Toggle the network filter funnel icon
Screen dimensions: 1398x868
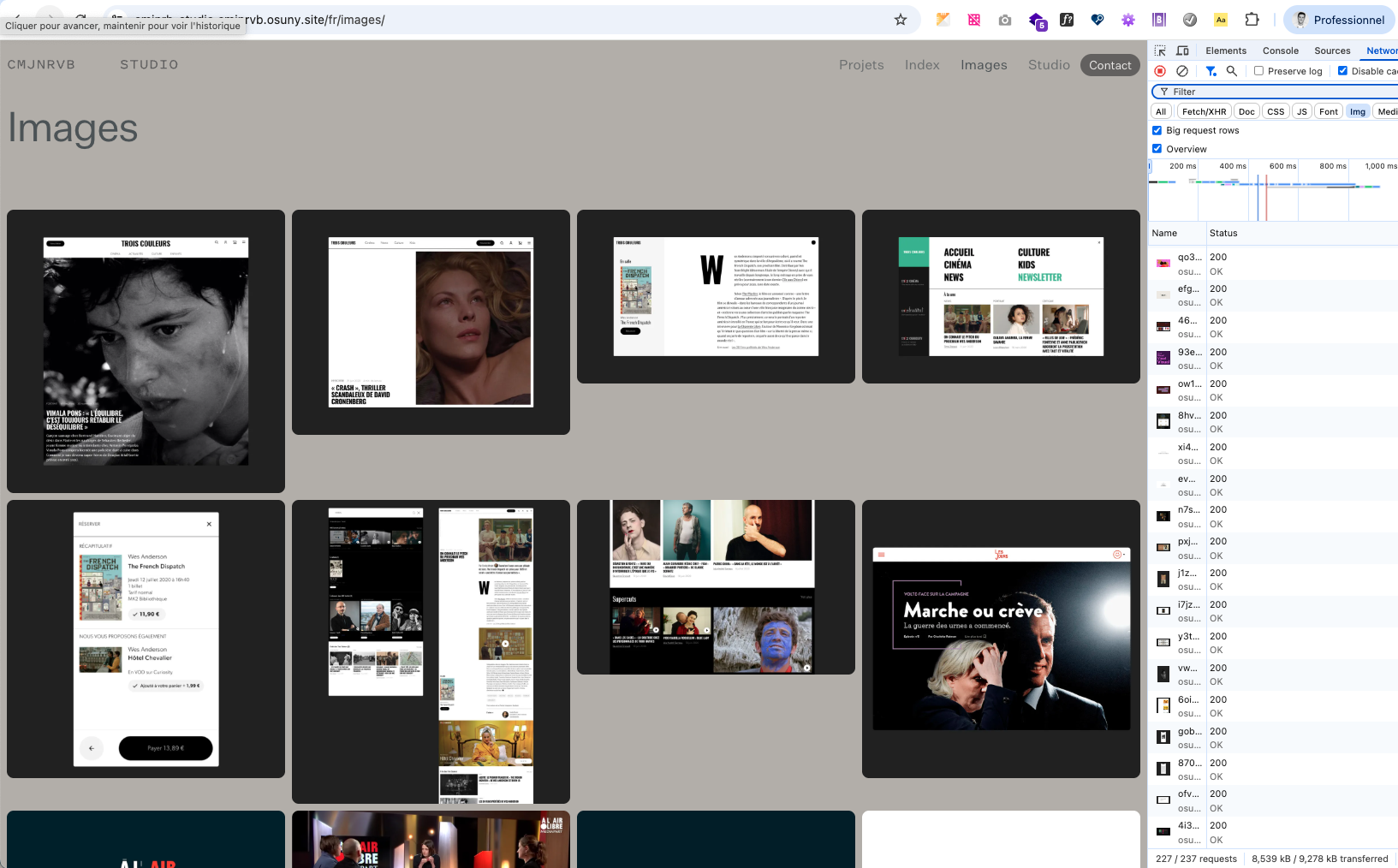coord(1211,71)
